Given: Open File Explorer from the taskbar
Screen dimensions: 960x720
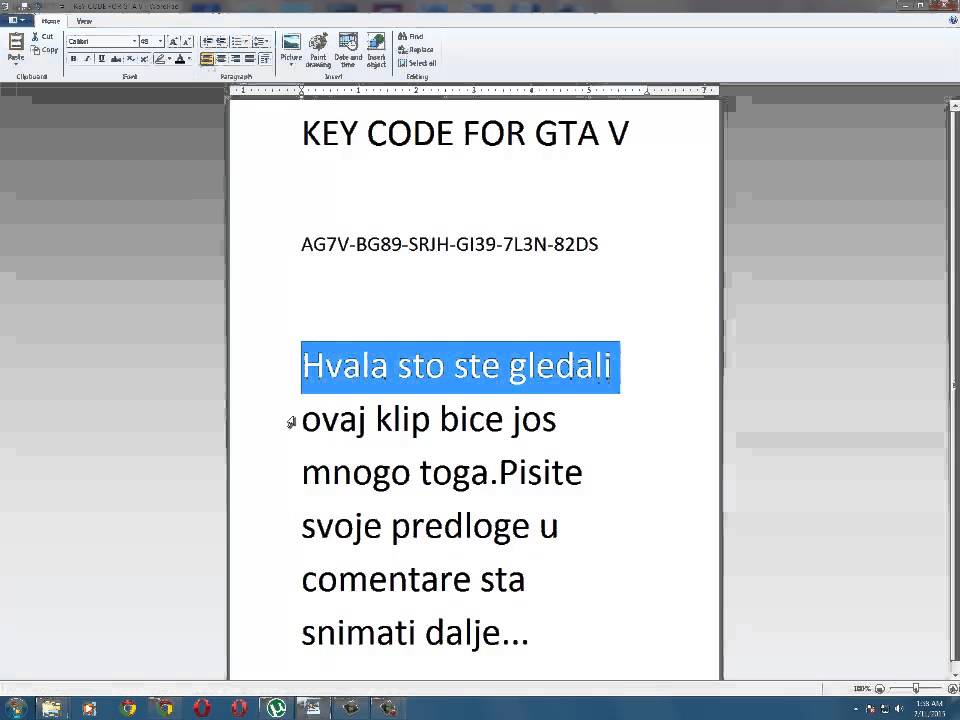Looking at the screenshot, I should 51,708.
